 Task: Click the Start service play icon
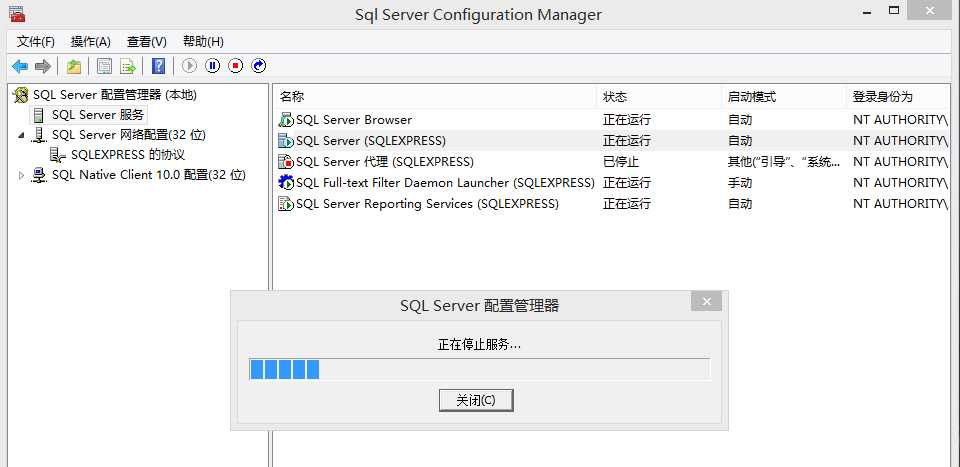click(189, 65)
